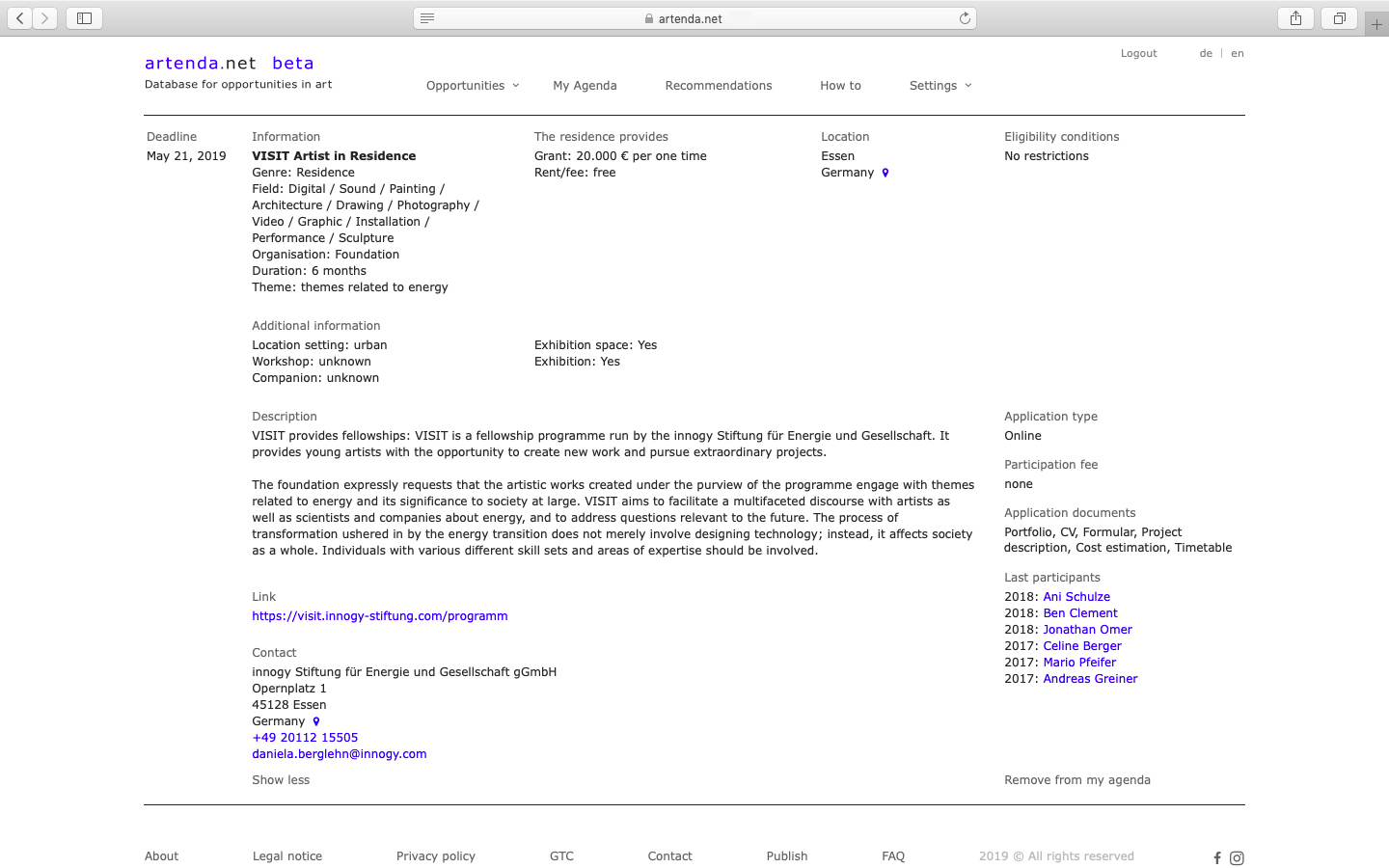Click the Reader view icon in address bar
The image size is (1389, 868).
[427, 18]
